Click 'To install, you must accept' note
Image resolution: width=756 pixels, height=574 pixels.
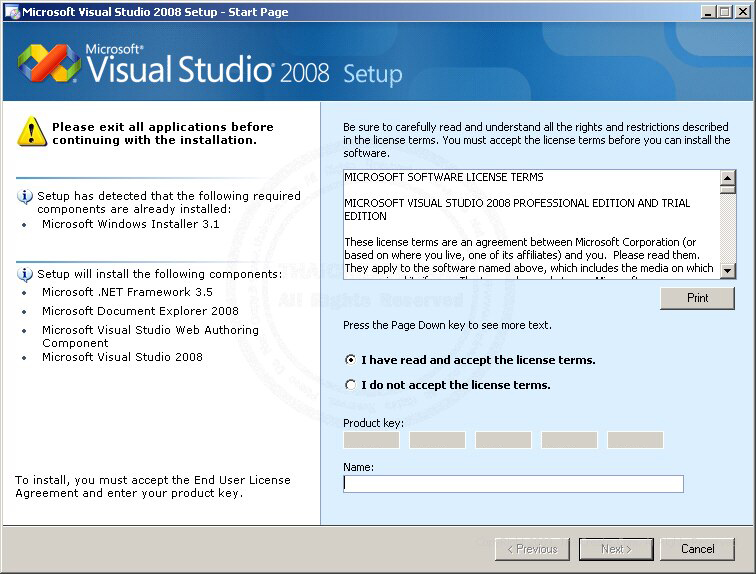point(153,486)
